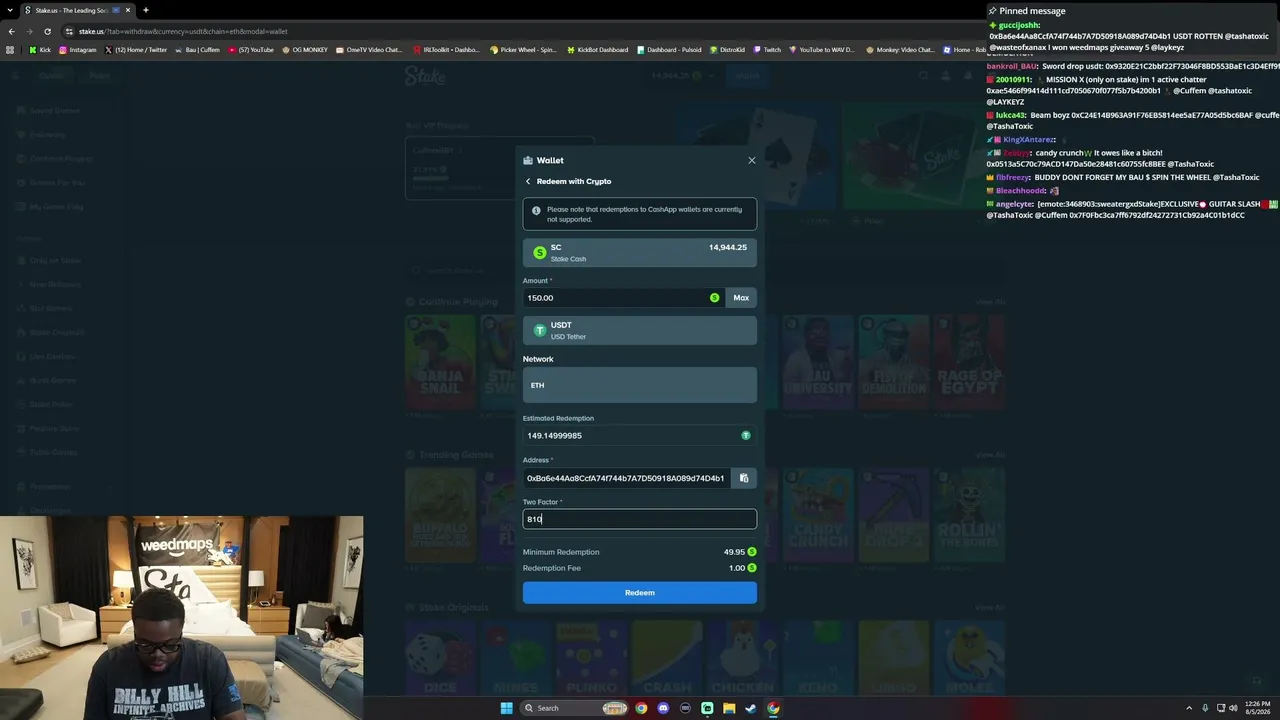Viewport: 1280px width, 720px height.
Task: Click the Windows taskbar Search box
Action: (x=575, y=708)
